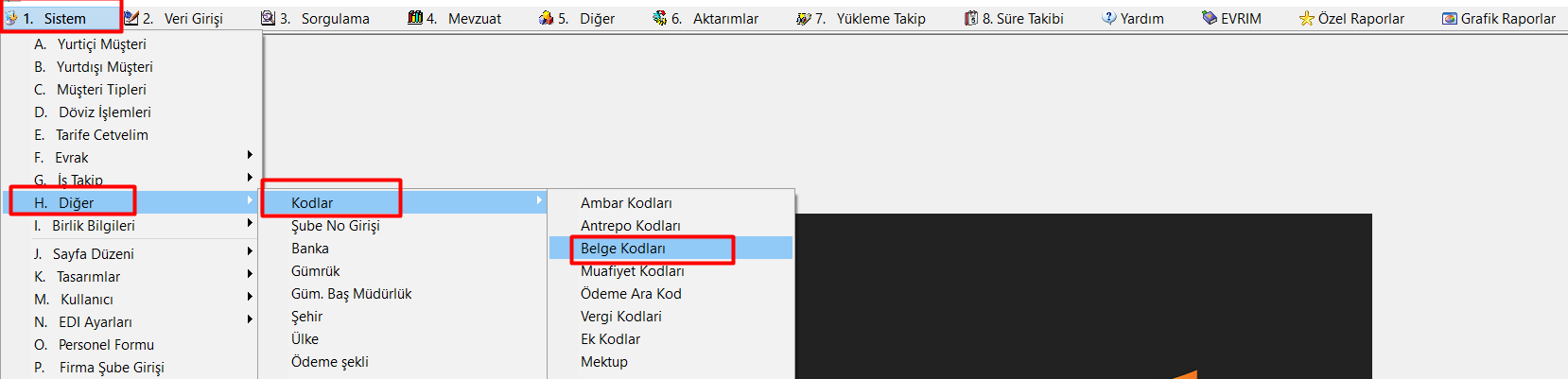Expand the EDI Ayarları submenu
Screen dimensions: 1568x379
tap(250, 319)
